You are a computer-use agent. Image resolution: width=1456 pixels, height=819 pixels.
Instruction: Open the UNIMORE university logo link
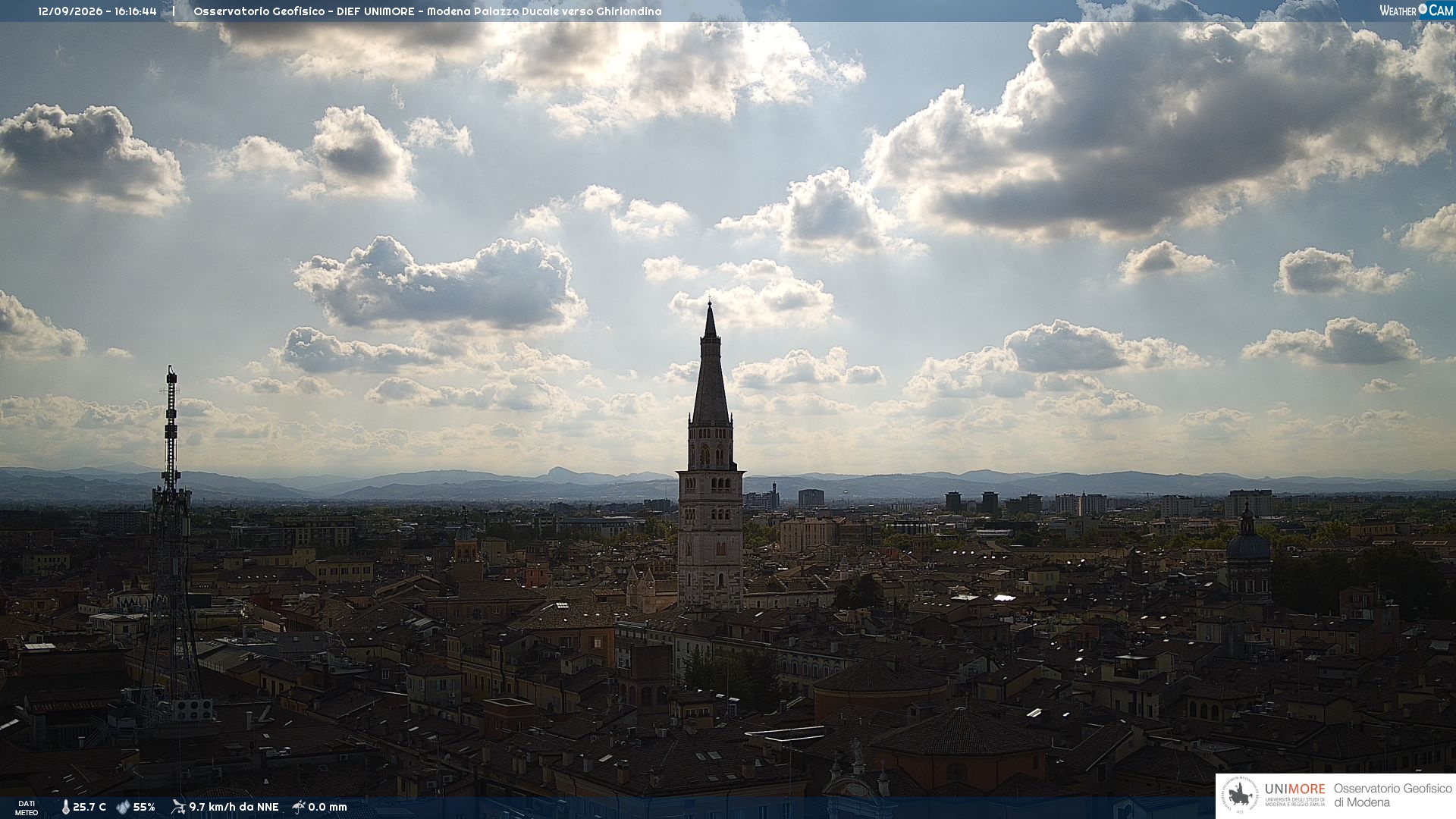(x=1295, y=795)
